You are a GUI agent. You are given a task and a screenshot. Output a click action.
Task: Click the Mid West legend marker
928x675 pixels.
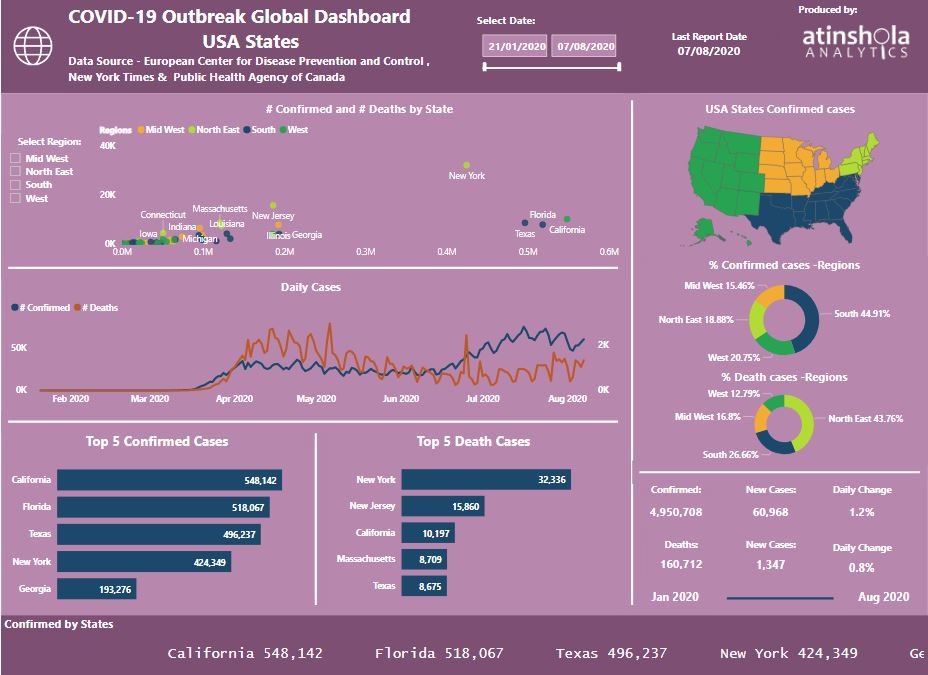coord(141,130)
